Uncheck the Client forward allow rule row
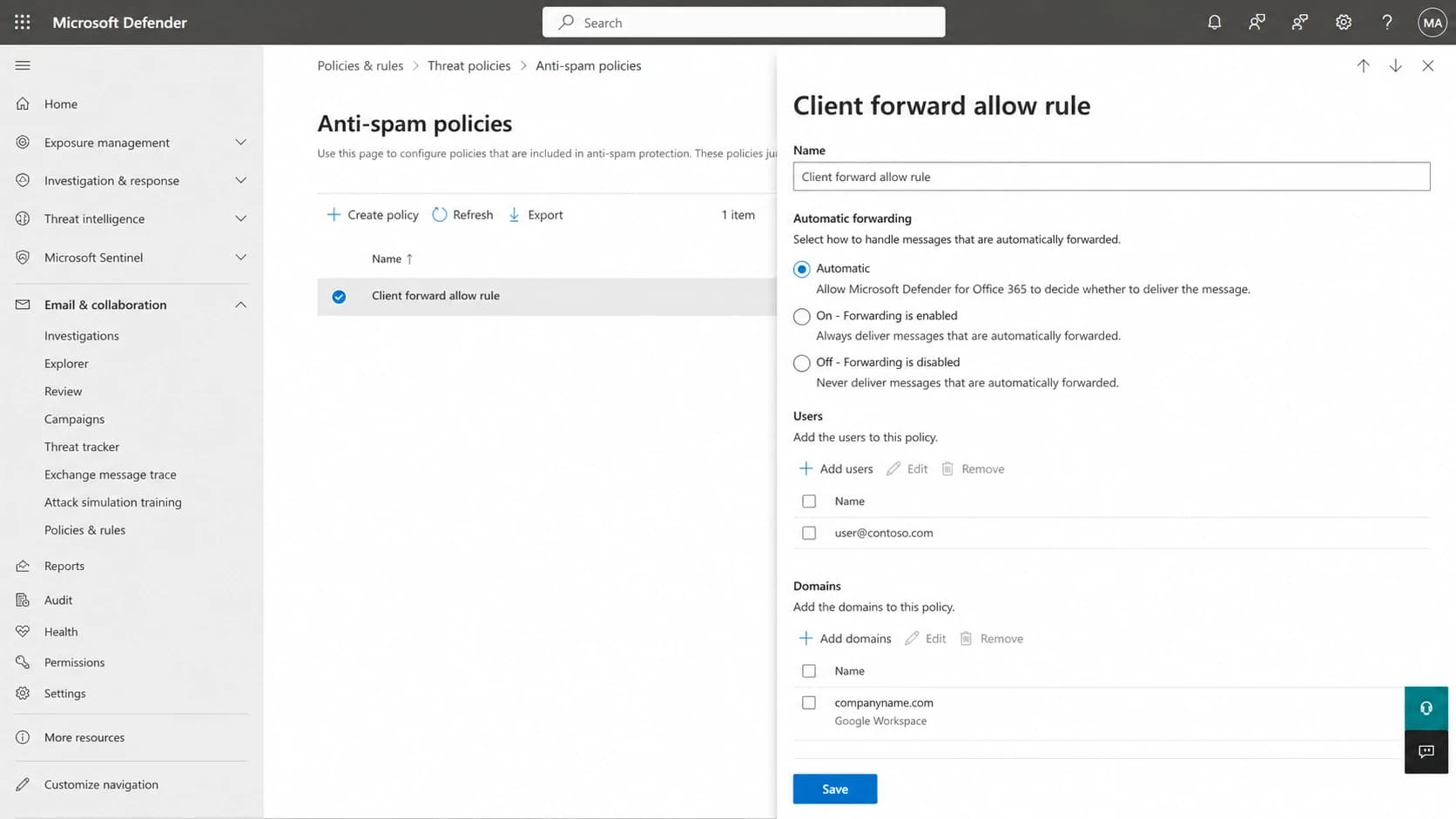This screenshot has width=1456, height=819. [x=339, y=297]
